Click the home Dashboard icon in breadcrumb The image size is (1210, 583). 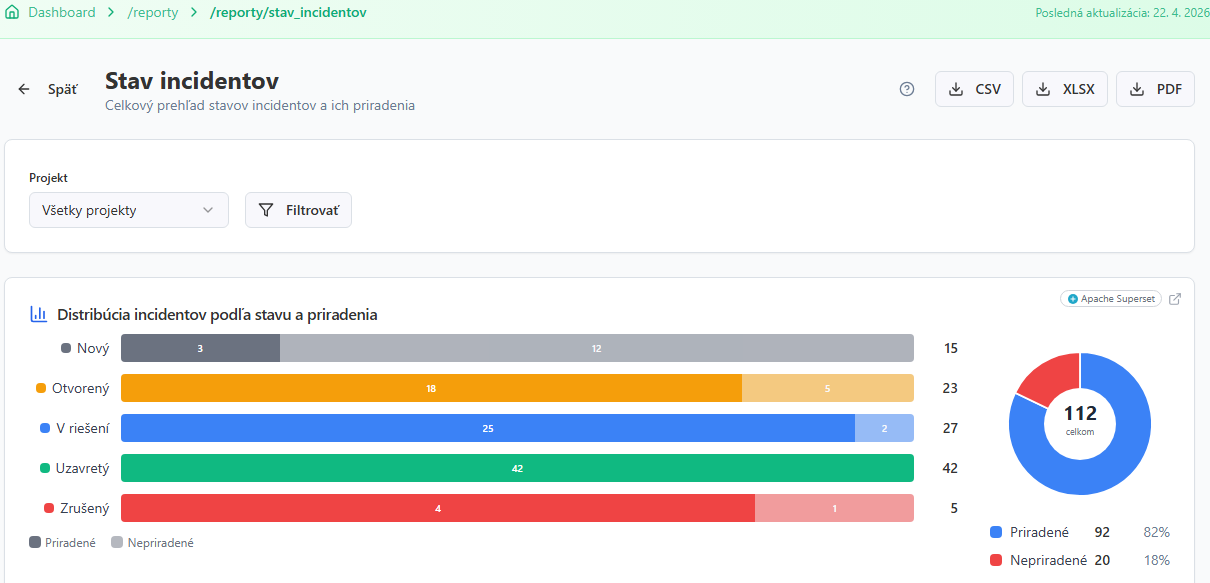pos(11,13)
